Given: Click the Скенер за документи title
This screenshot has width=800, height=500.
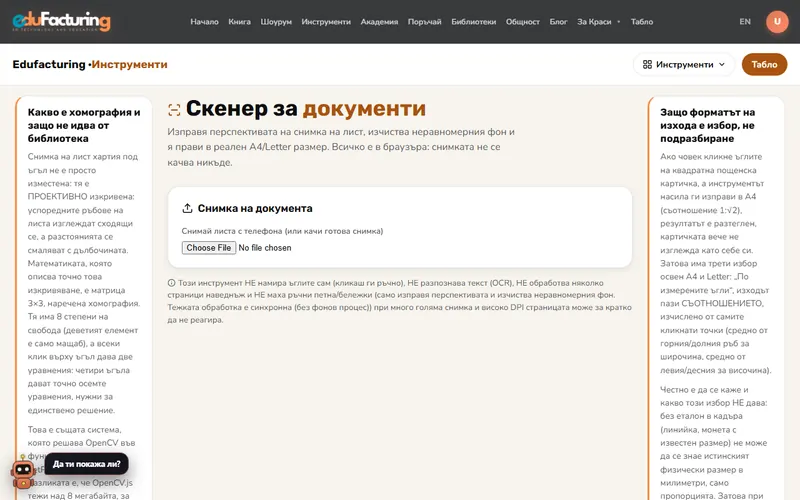Looking at the screenshot, I should pyautogui.click(x=306, y=108).
